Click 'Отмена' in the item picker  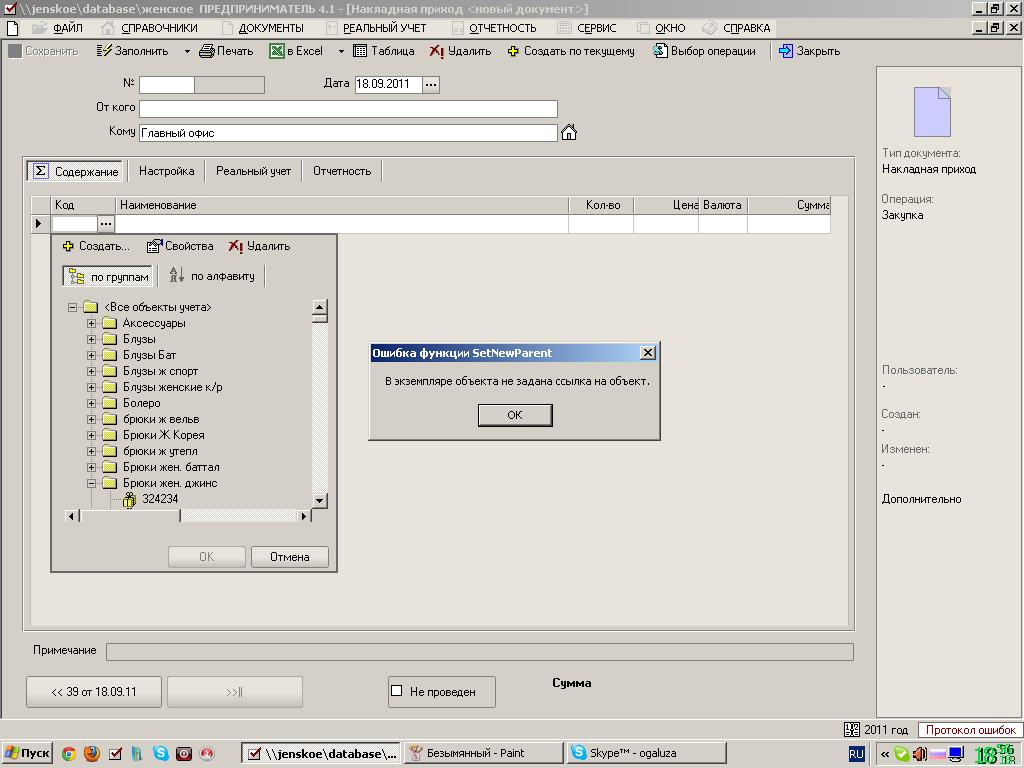coord(290,557)
